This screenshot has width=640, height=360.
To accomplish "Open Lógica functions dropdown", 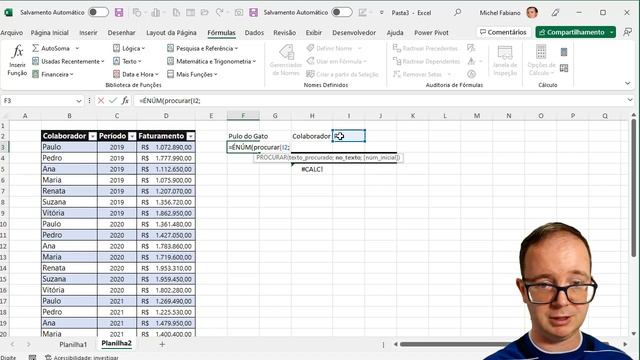I will [x=129, y=48].
